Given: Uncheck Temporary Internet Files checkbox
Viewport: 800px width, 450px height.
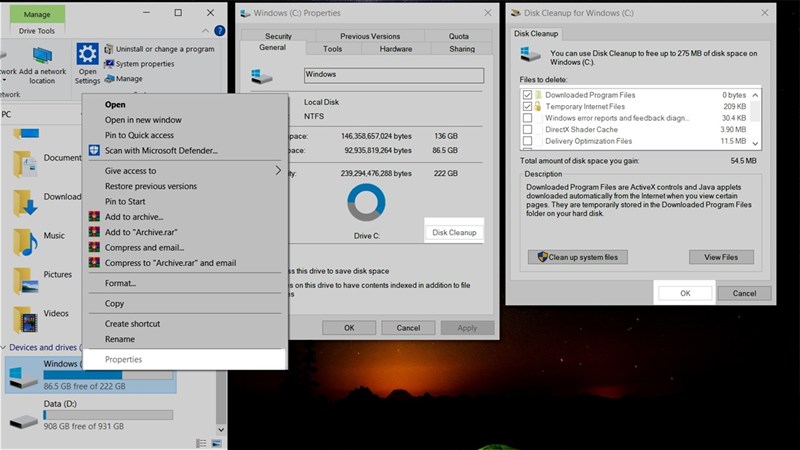Looking at the screenshot, I should (527, 107).
